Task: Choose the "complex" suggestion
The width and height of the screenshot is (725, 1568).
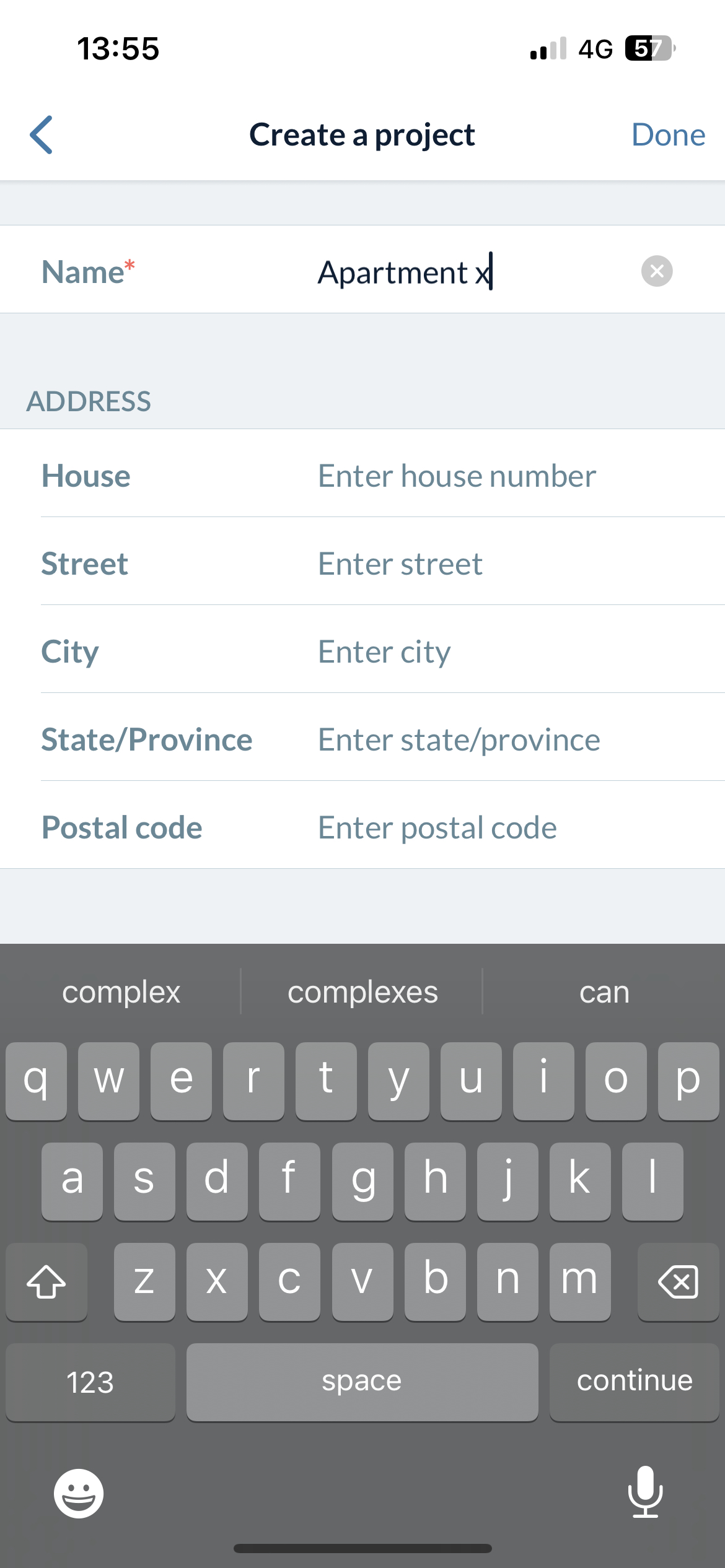Action: tap(121, 992)
